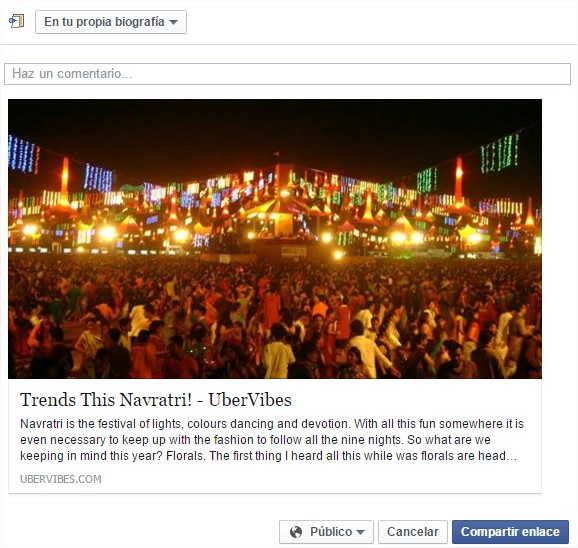Focus the 'Haz un comentario...' field

(x=287, y=74)
